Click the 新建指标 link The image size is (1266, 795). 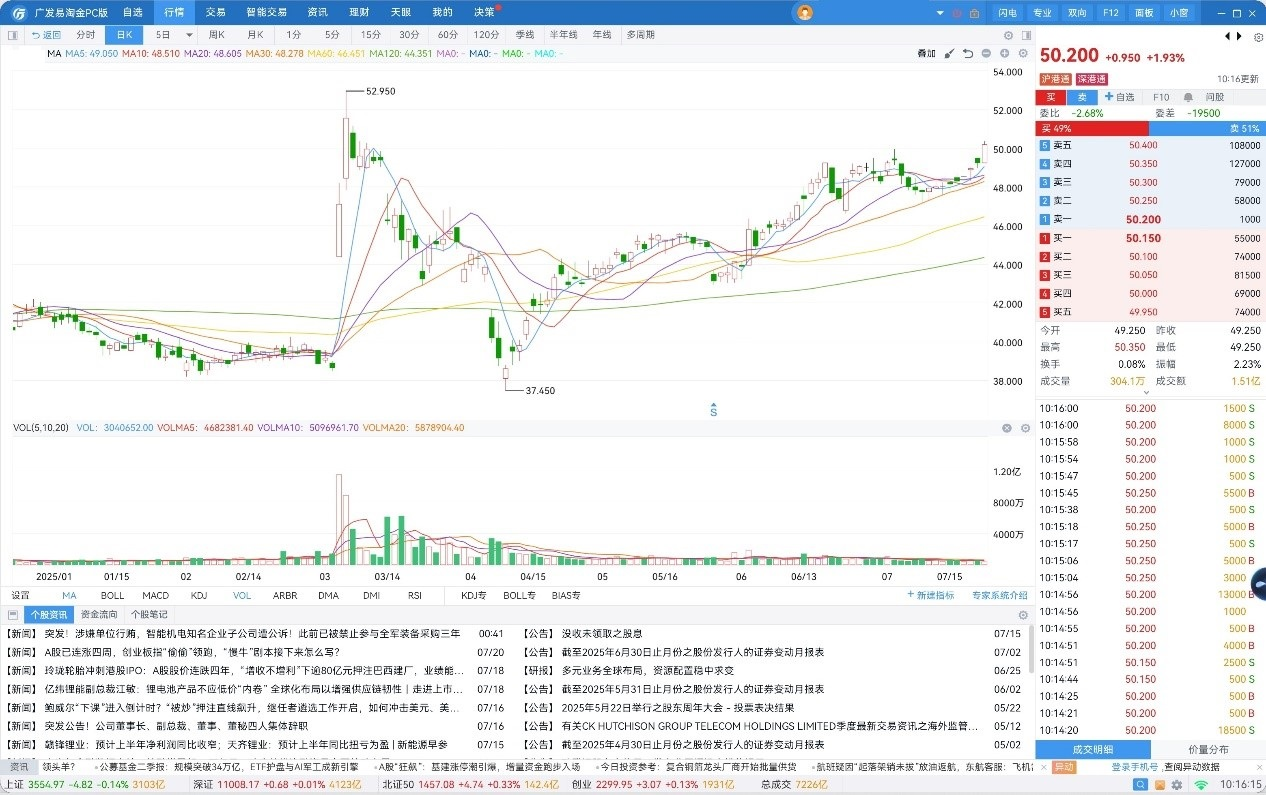929,595
